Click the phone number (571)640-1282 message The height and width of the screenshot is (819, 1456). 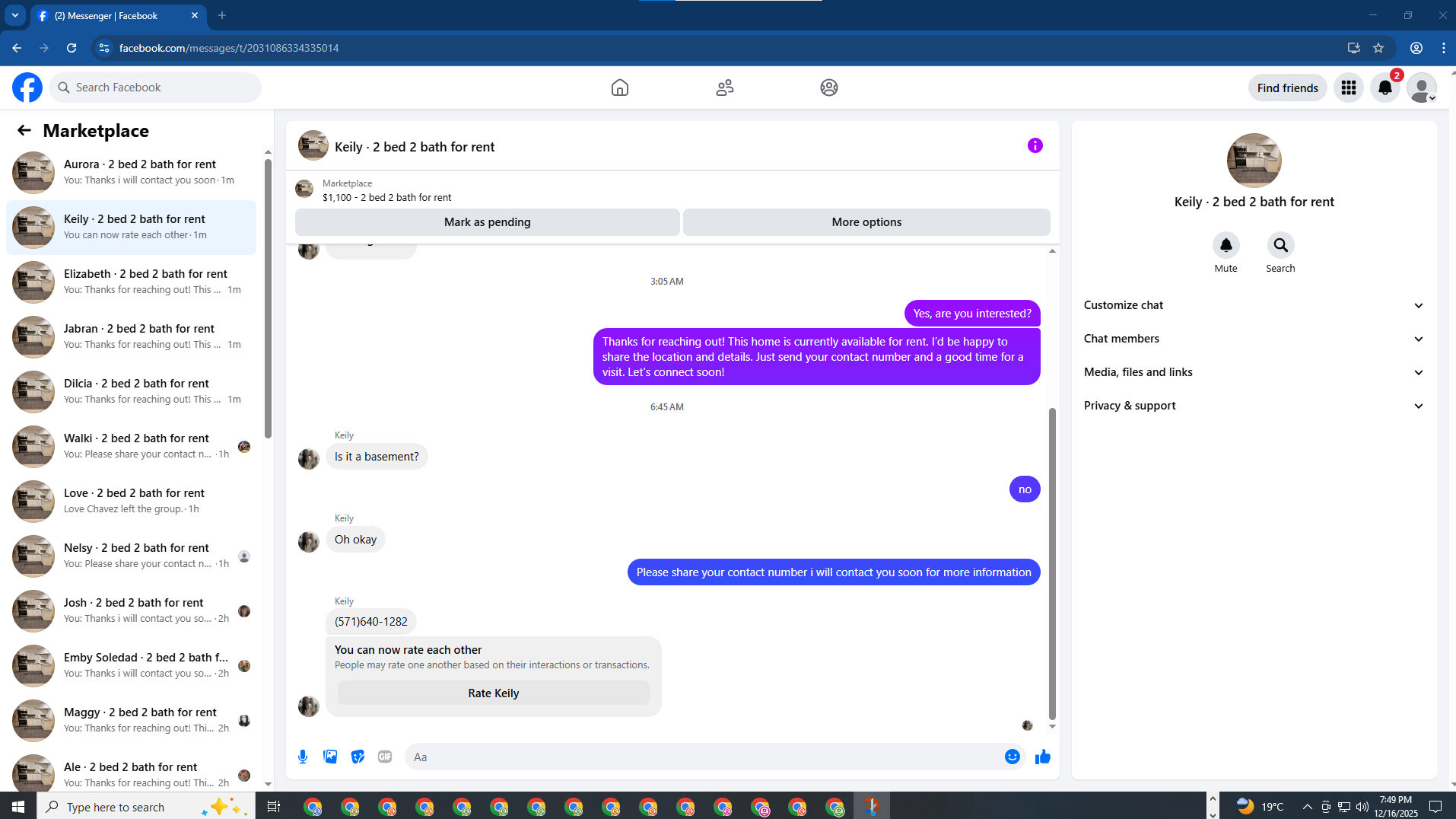coord(371,622)
